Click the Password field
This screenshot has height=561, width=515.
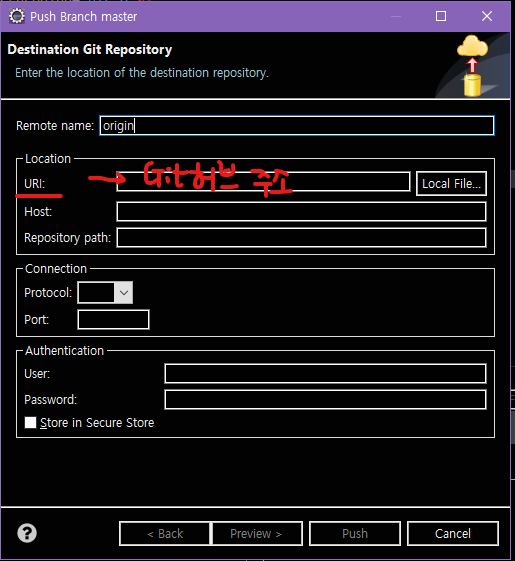(325, 400)
